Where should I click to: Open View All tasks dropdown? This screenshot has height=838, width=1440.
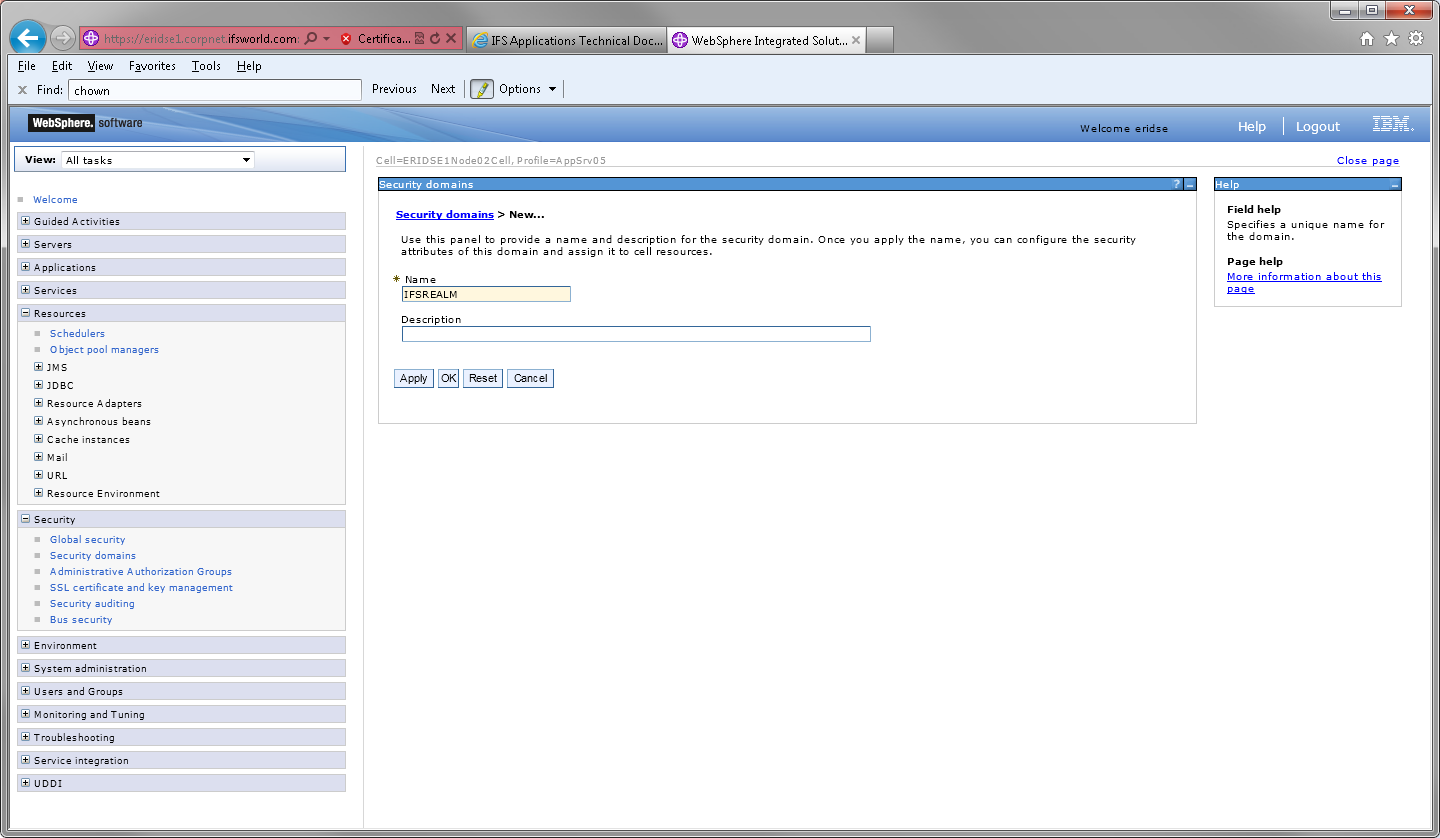click(158, 160)
